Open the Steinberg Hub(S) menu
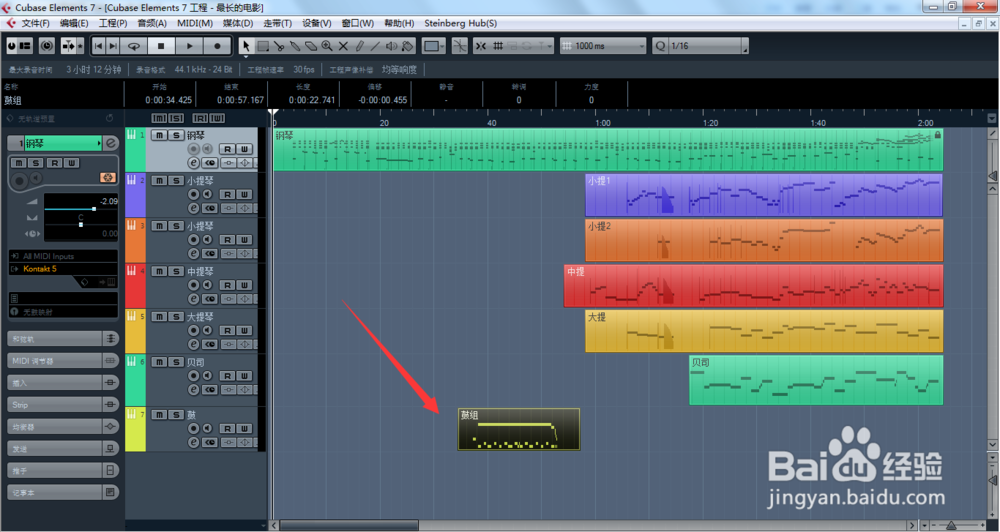The image size is (1000, 532). pos(460,23)
